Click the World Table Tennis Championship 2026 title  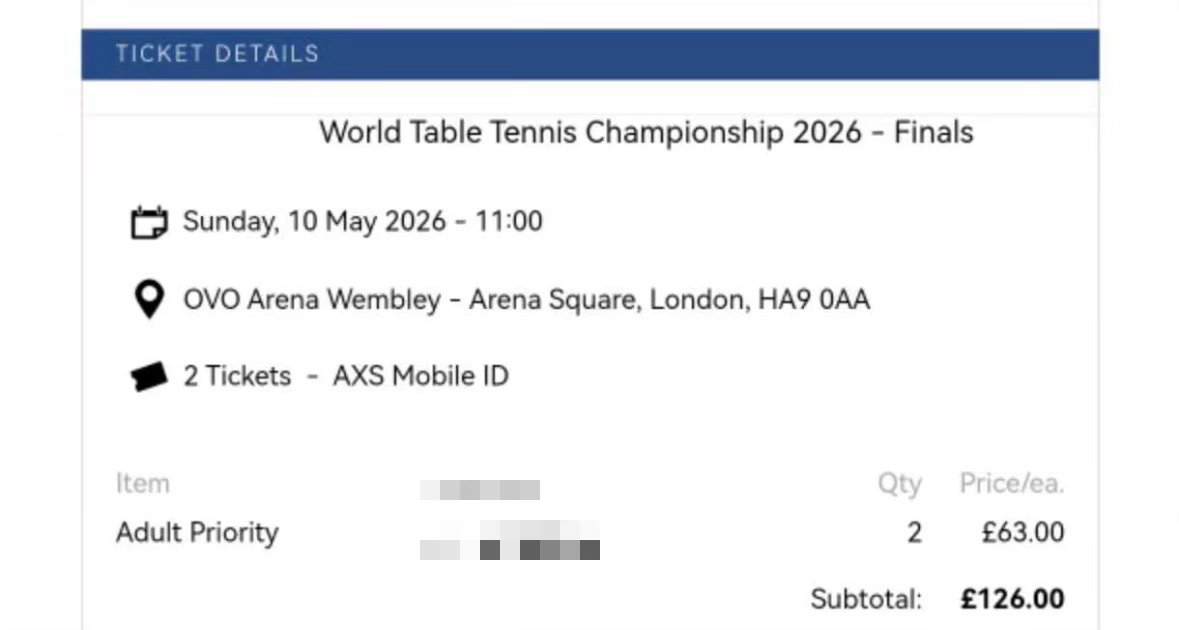coord(646,133)
